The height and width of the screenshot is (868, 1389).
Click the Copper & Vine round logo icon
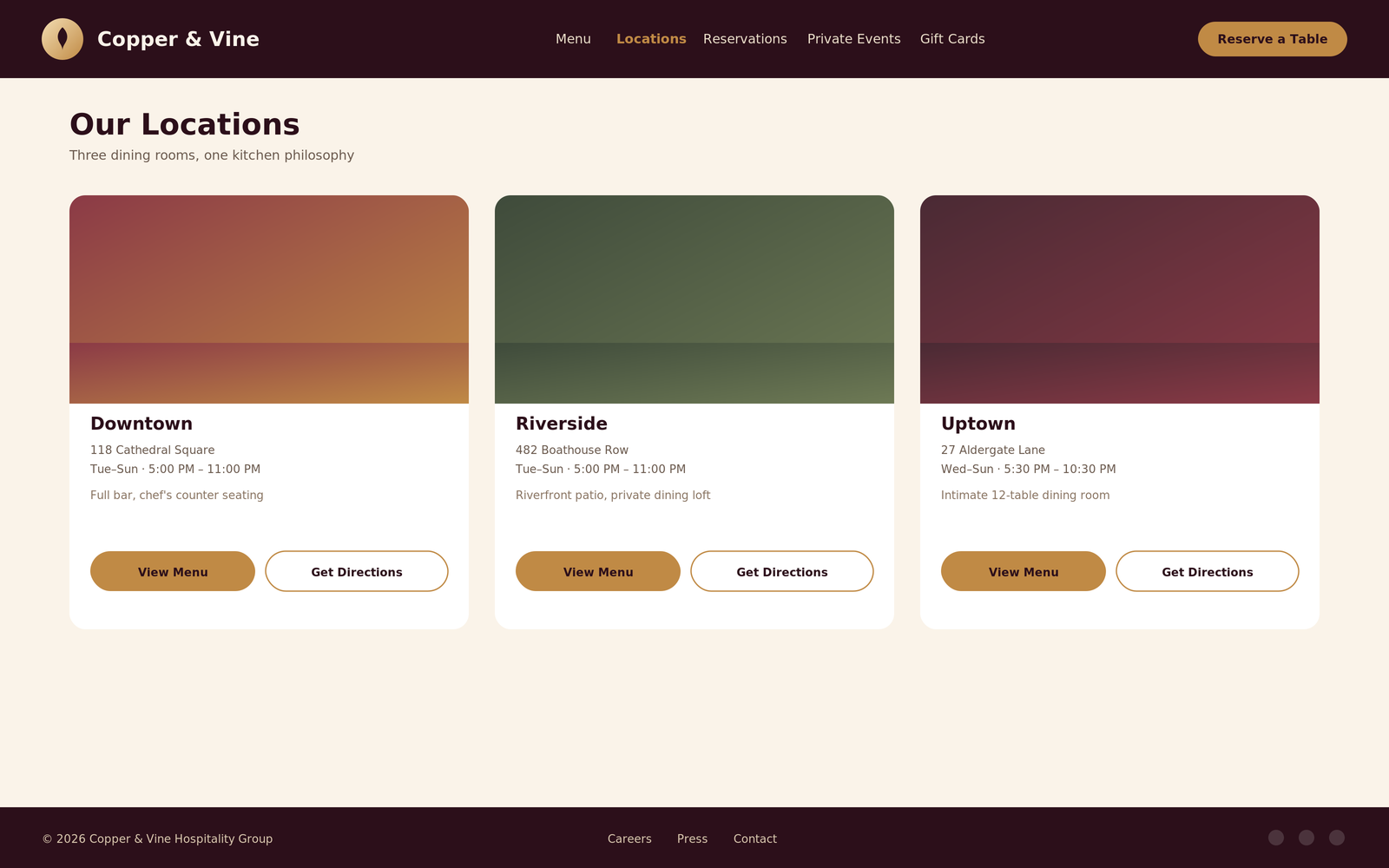tap(63, 39)
